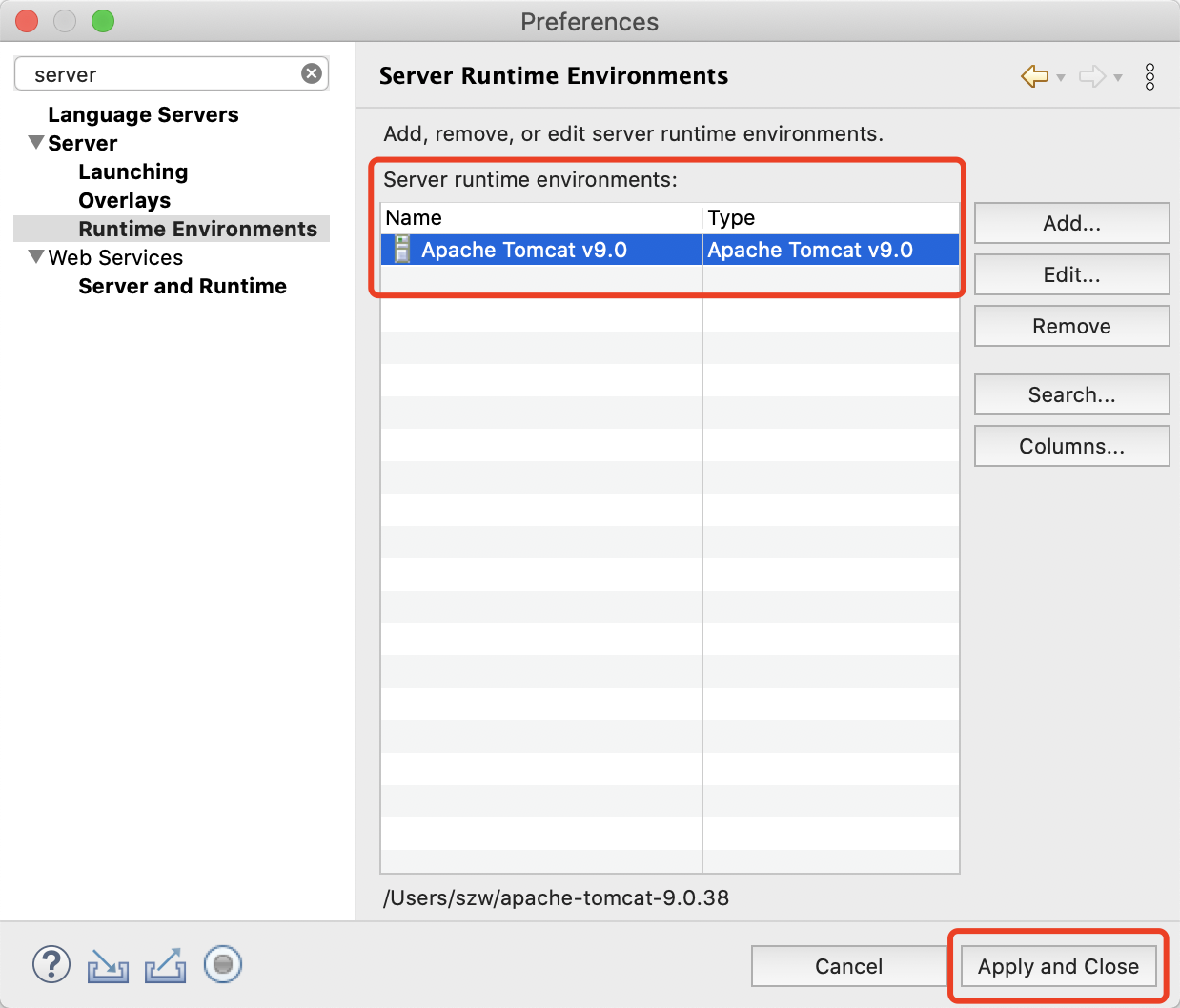
Task: Go back with the yellow arrow
Action: 1034,76
